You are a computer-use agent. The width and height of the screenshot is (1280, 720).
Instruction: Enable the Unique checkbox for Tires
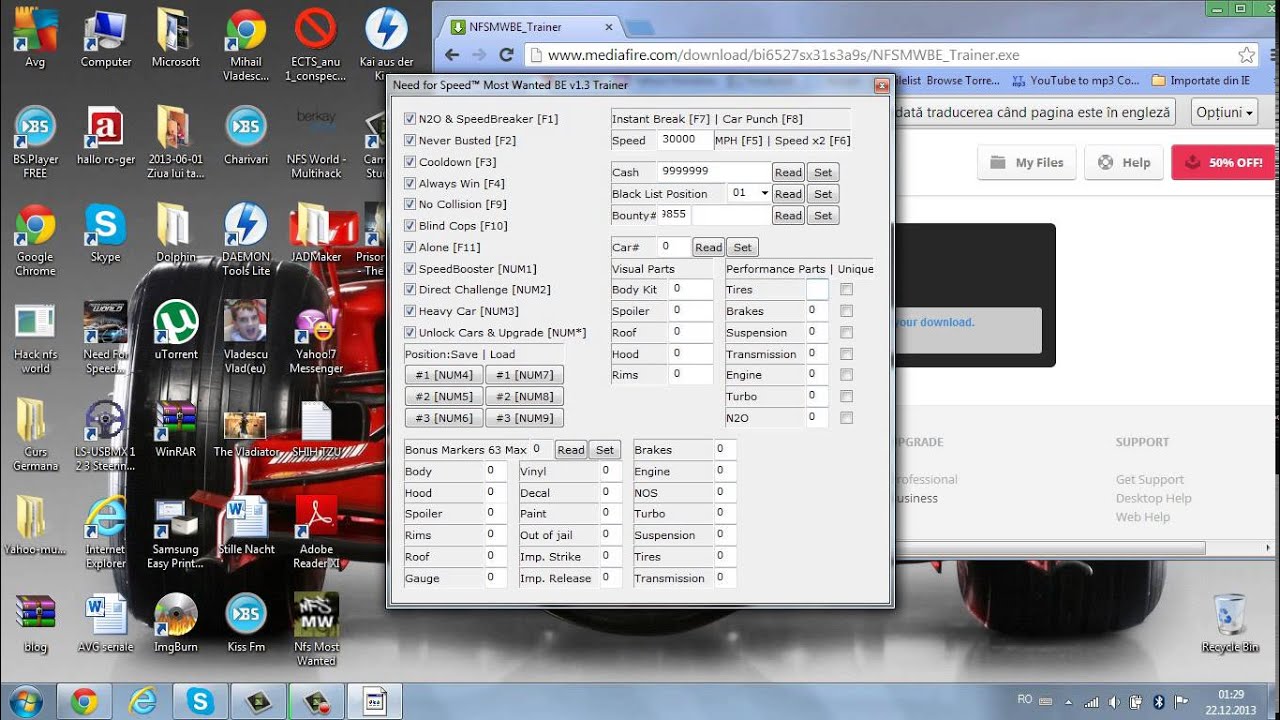coord(847,290)
